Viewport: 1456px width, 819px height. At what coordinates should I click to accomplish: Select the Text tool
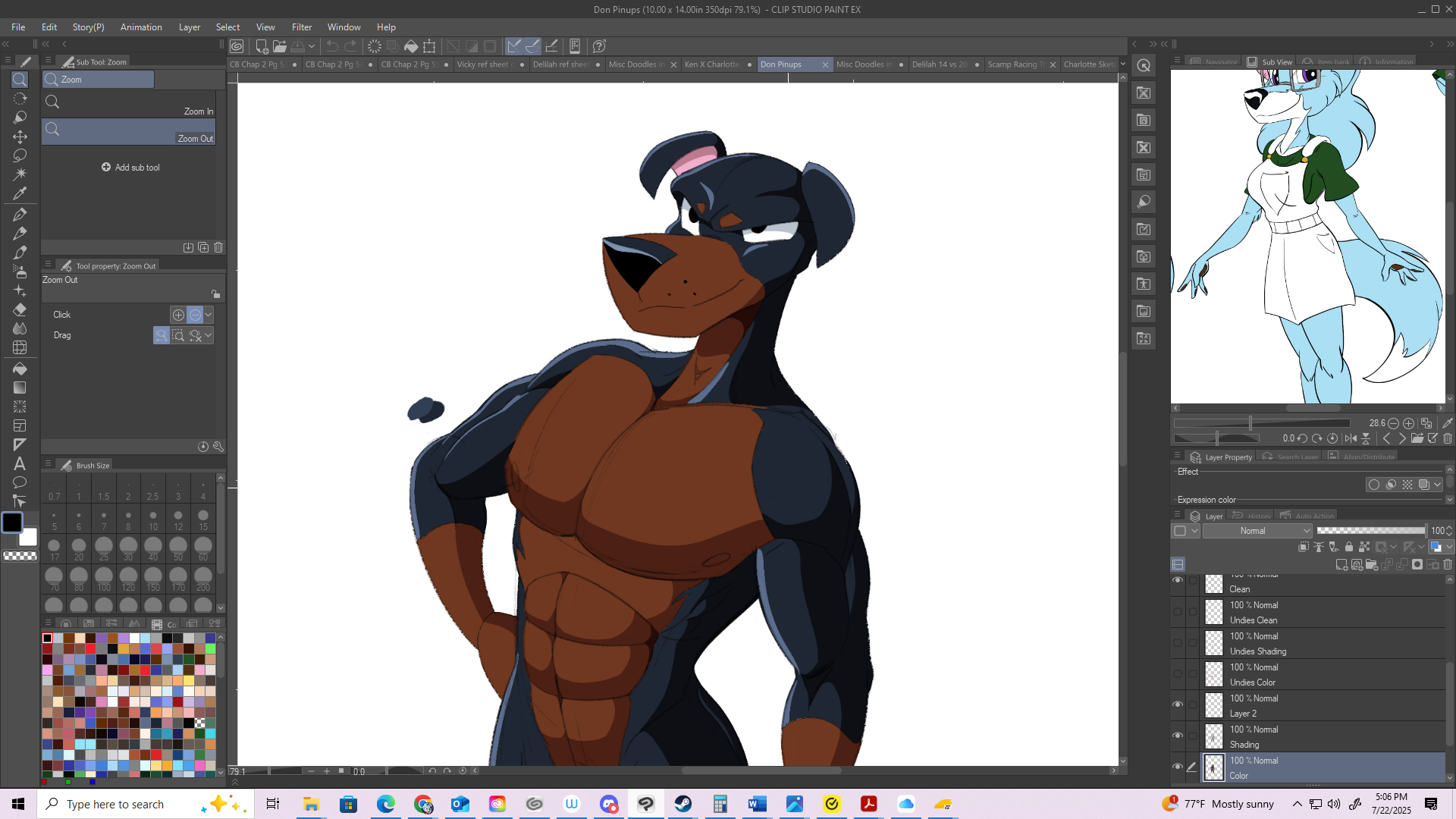[20, 463]
